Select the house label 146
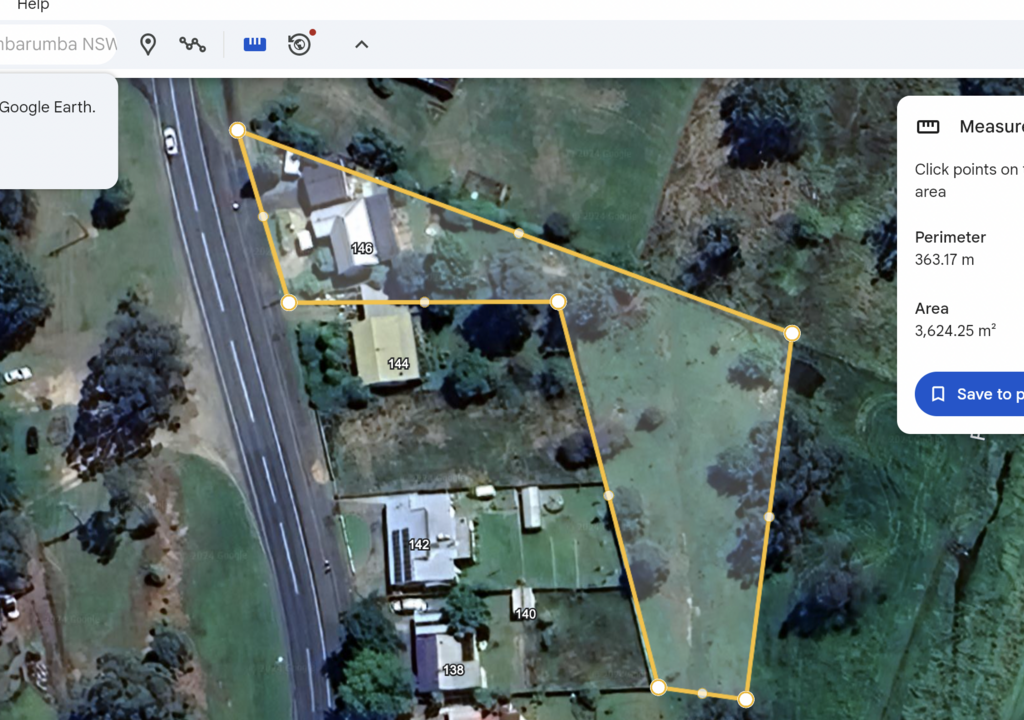 coord(362,248)
